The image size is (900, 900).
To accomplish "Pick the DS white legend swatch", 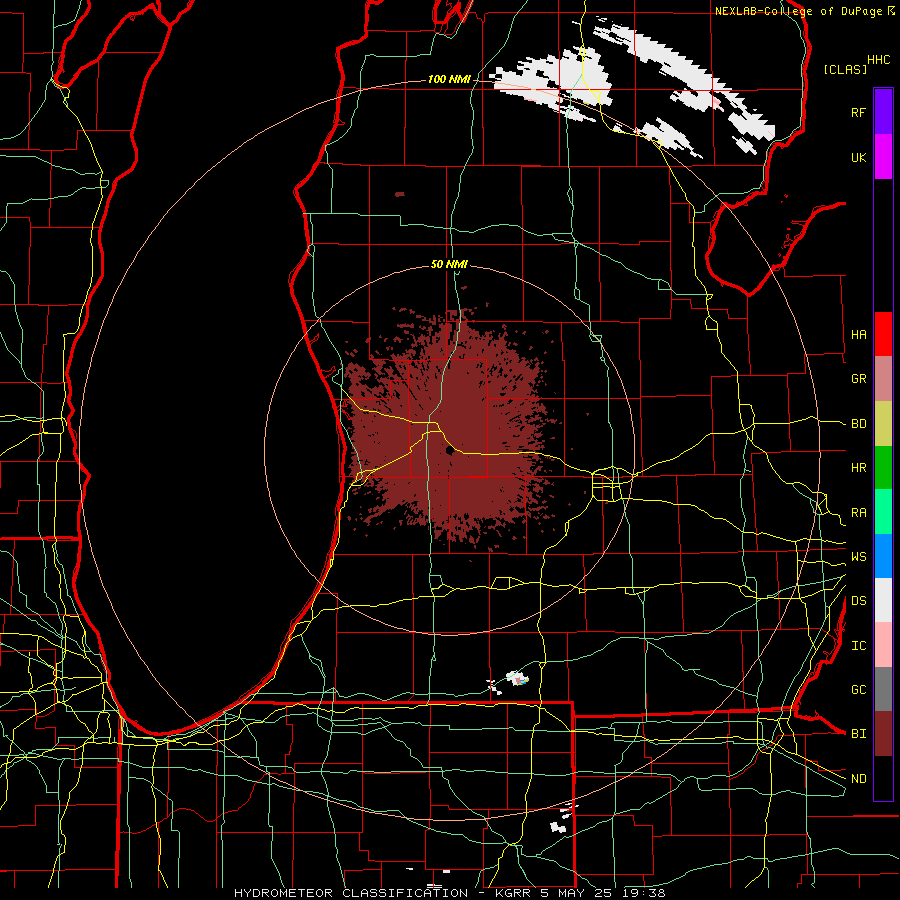I will [x=883, y=600].
